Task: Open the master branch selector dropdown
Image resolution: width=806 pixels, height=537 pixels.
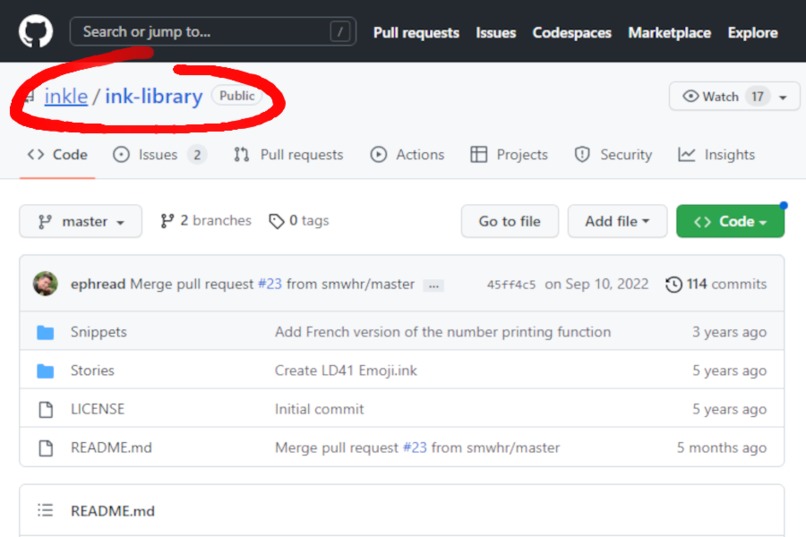Action: pyautogui.click(x=81, y=221)
